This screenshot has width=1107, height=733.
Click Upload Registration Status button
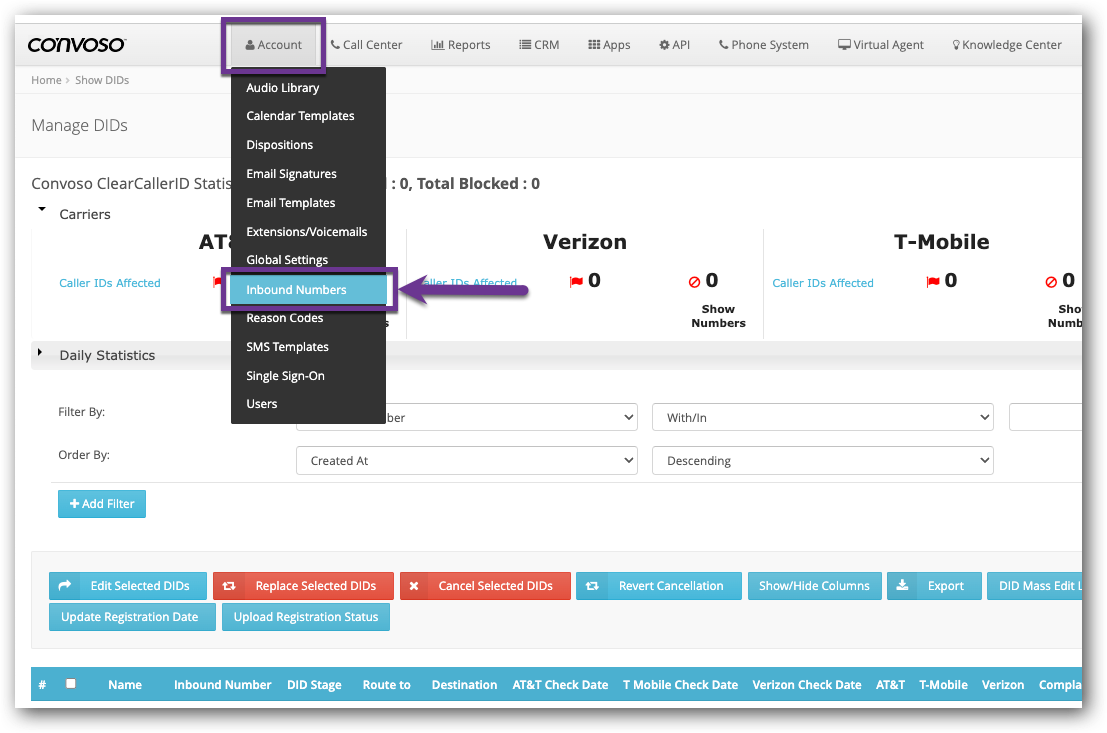pyautogui.click(x=306, y=617)
